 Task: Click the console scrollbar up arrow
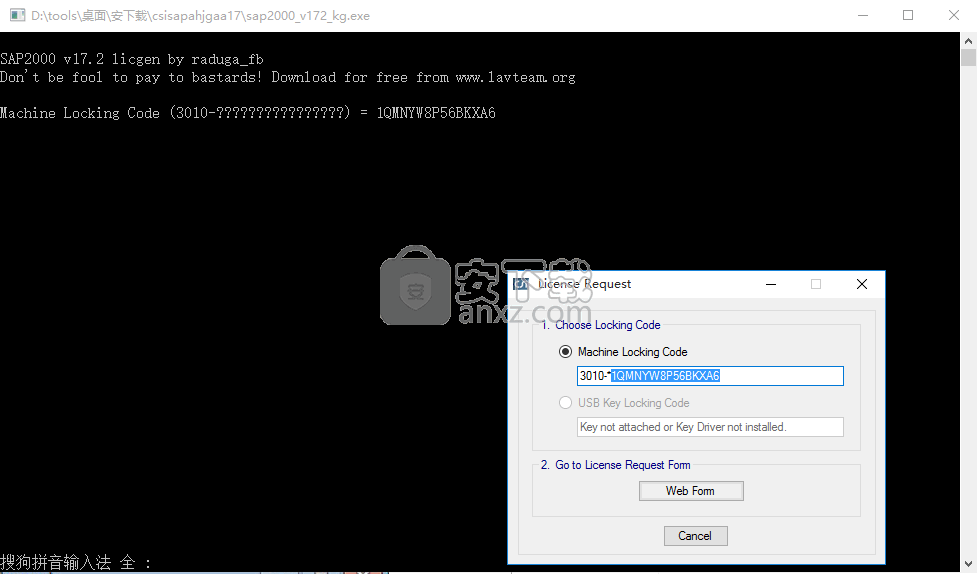point(968,41)
